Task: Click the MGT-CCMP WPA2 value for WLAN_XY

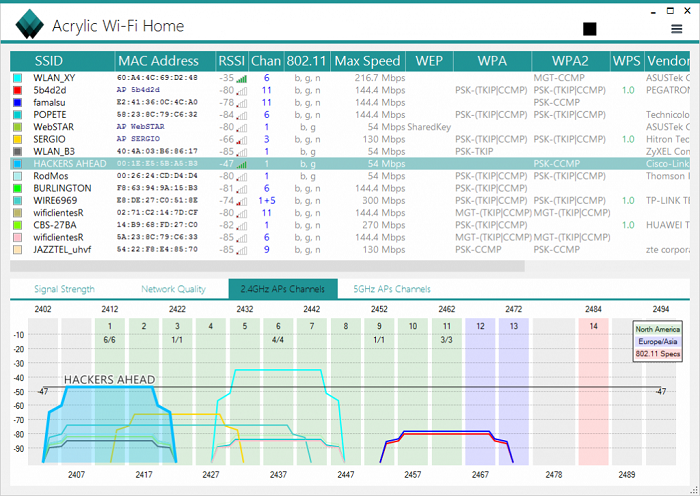Action: pos(559,78)
